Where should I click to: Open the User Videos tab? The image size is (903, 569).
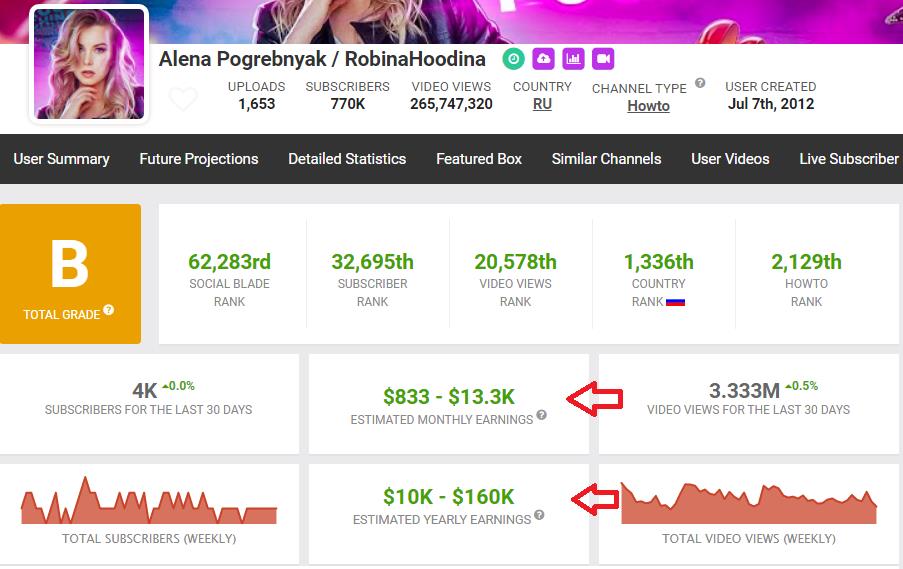click(x=730, y=159)
